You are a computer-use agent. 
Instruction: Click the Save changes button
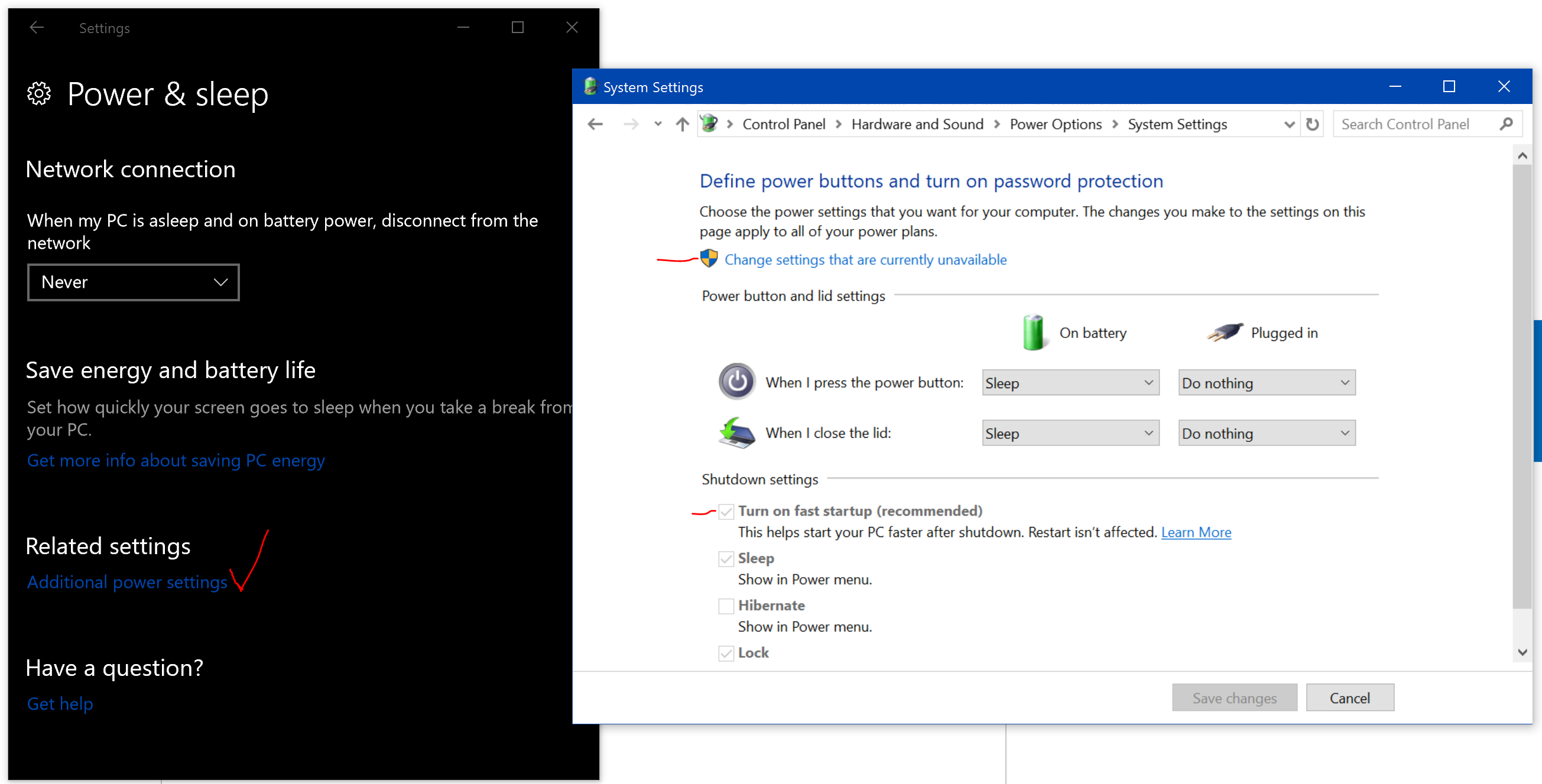[x=1233, y=698]
